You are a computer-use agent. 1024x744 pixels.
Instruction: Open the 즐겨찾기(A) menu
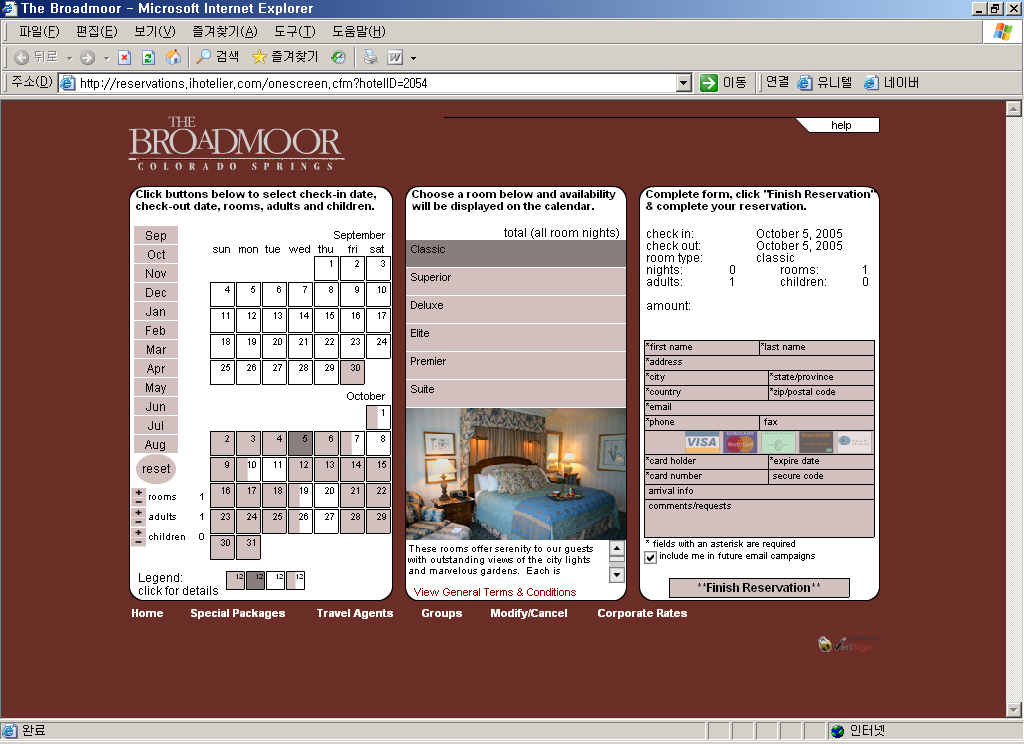click(x=225, y=31)
